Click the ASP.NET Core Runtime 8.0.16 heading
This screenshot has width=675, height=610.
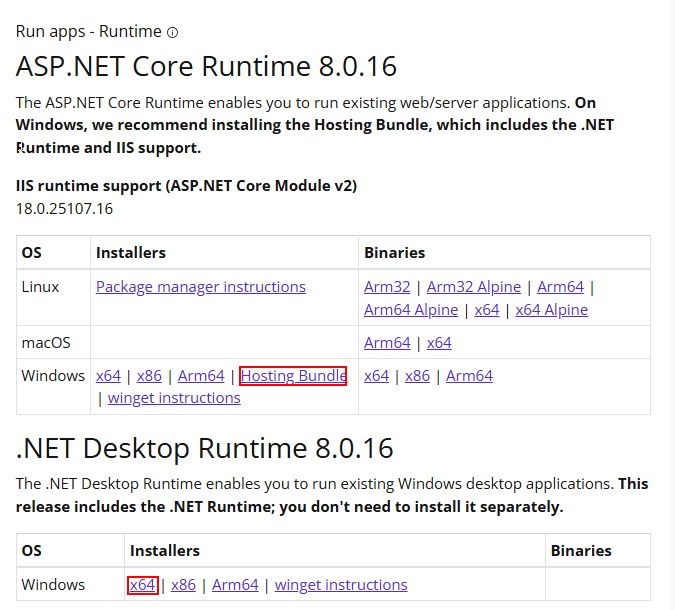coord(206,66)
